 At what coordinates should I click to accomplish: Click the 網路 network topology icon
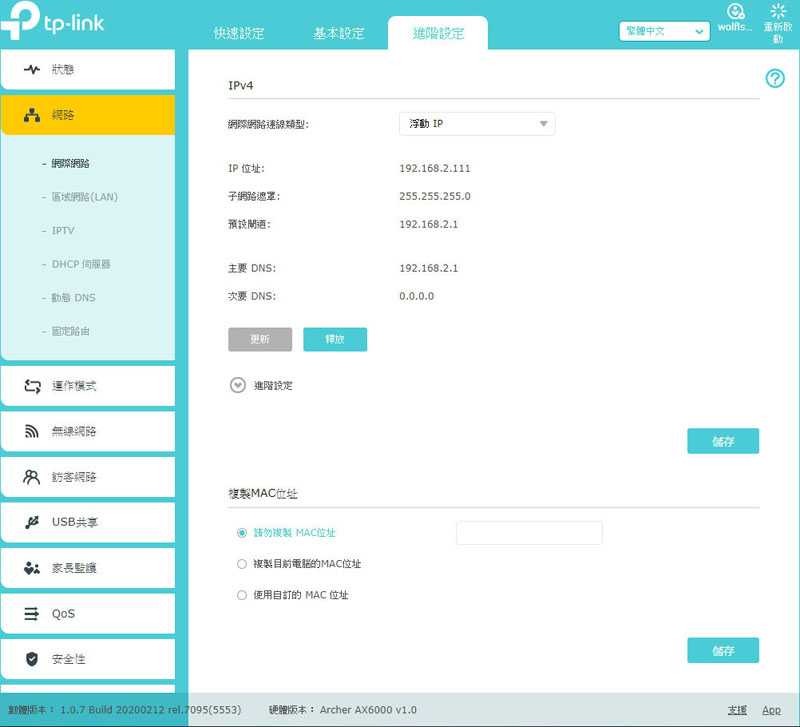pos(32,115)
